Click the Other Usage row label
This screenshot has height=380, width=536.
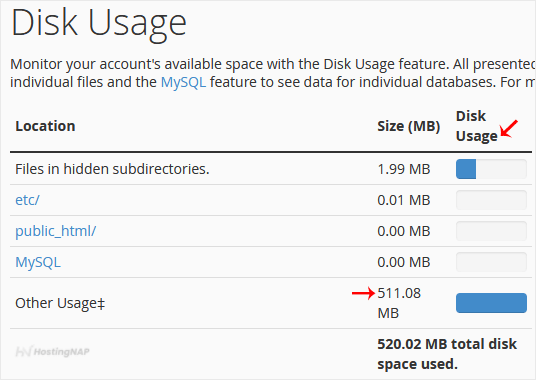[60, 303]
